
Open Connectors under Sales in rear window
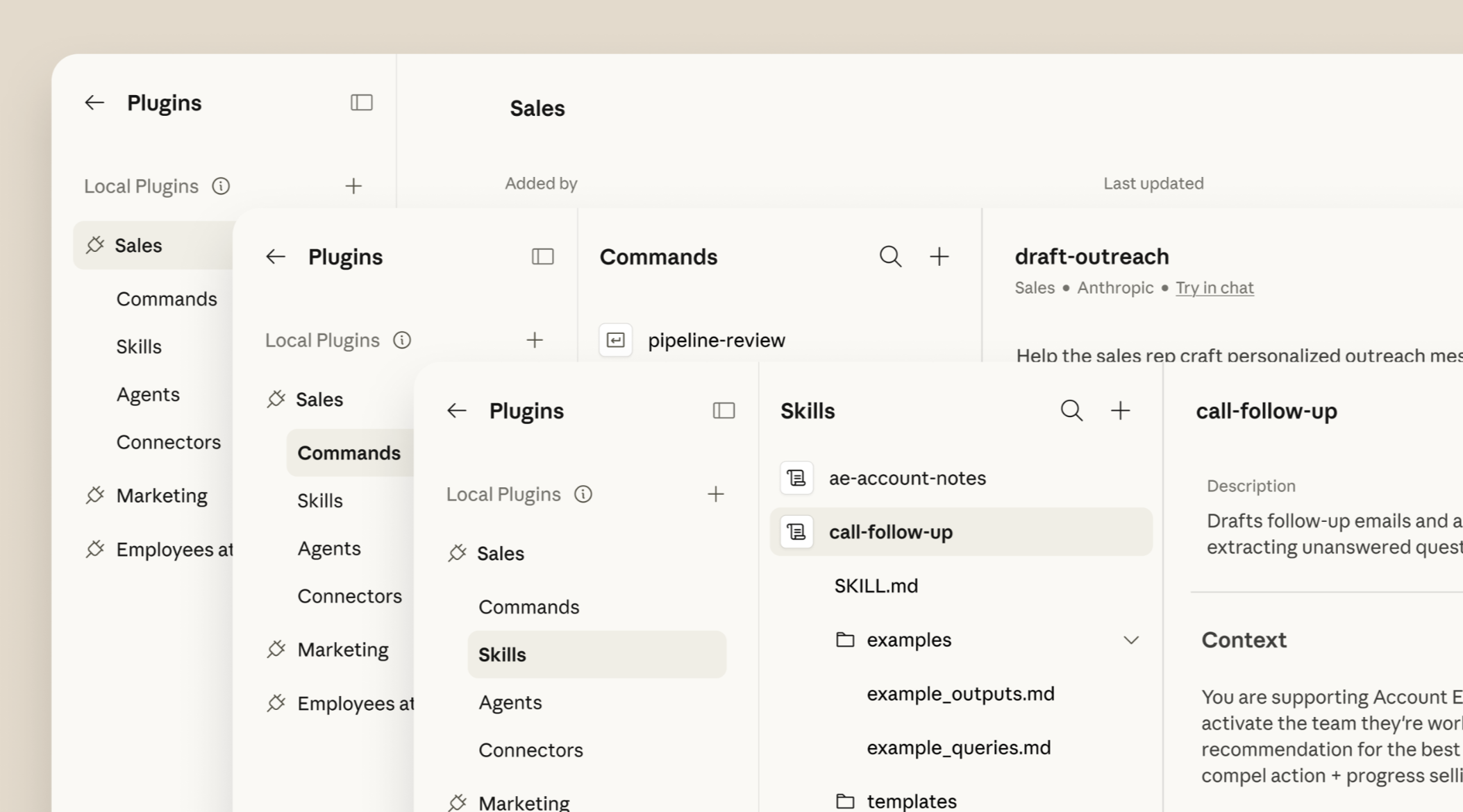168,442
